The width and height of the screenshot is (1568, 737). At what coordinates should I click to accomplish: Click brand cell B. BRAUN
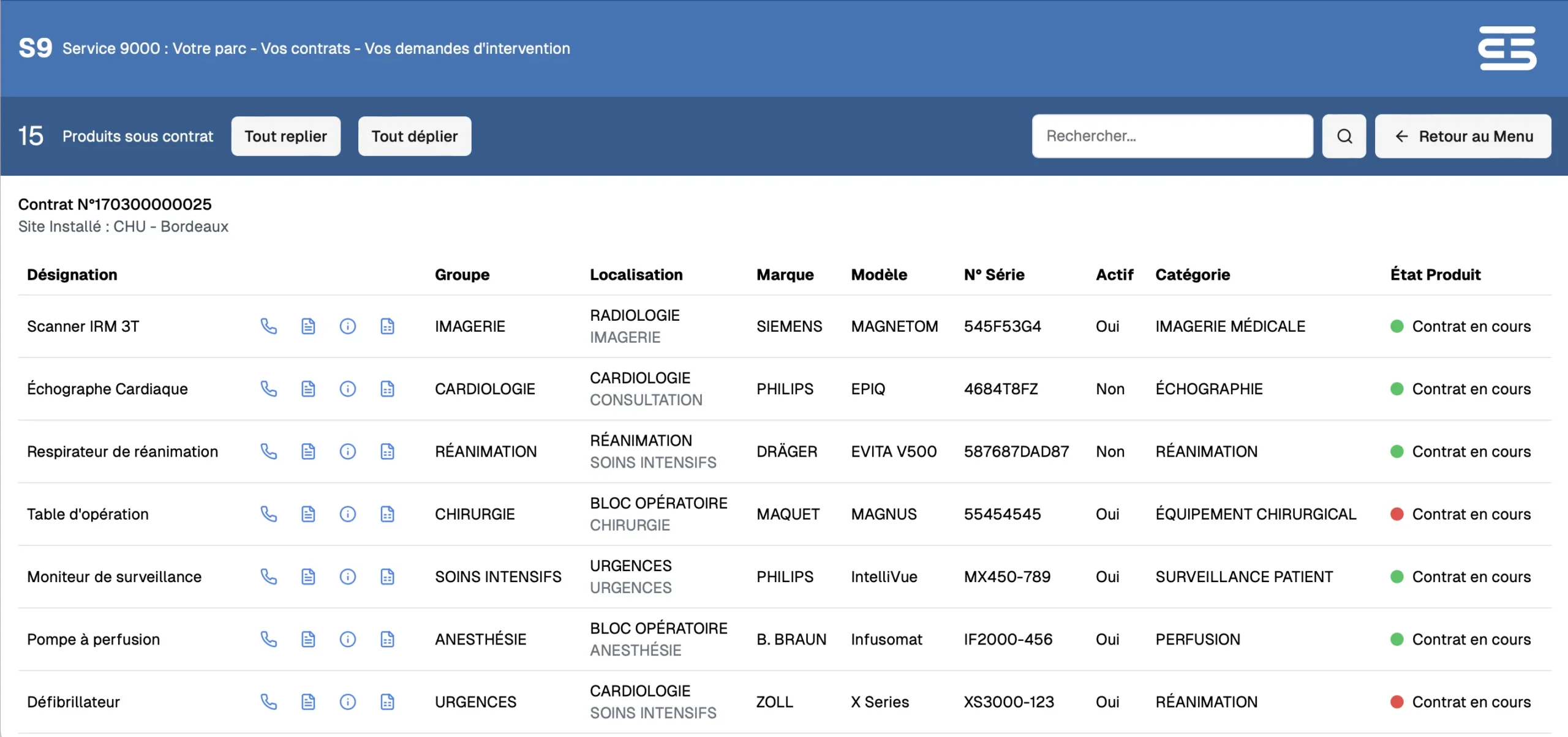click(791, 639)
